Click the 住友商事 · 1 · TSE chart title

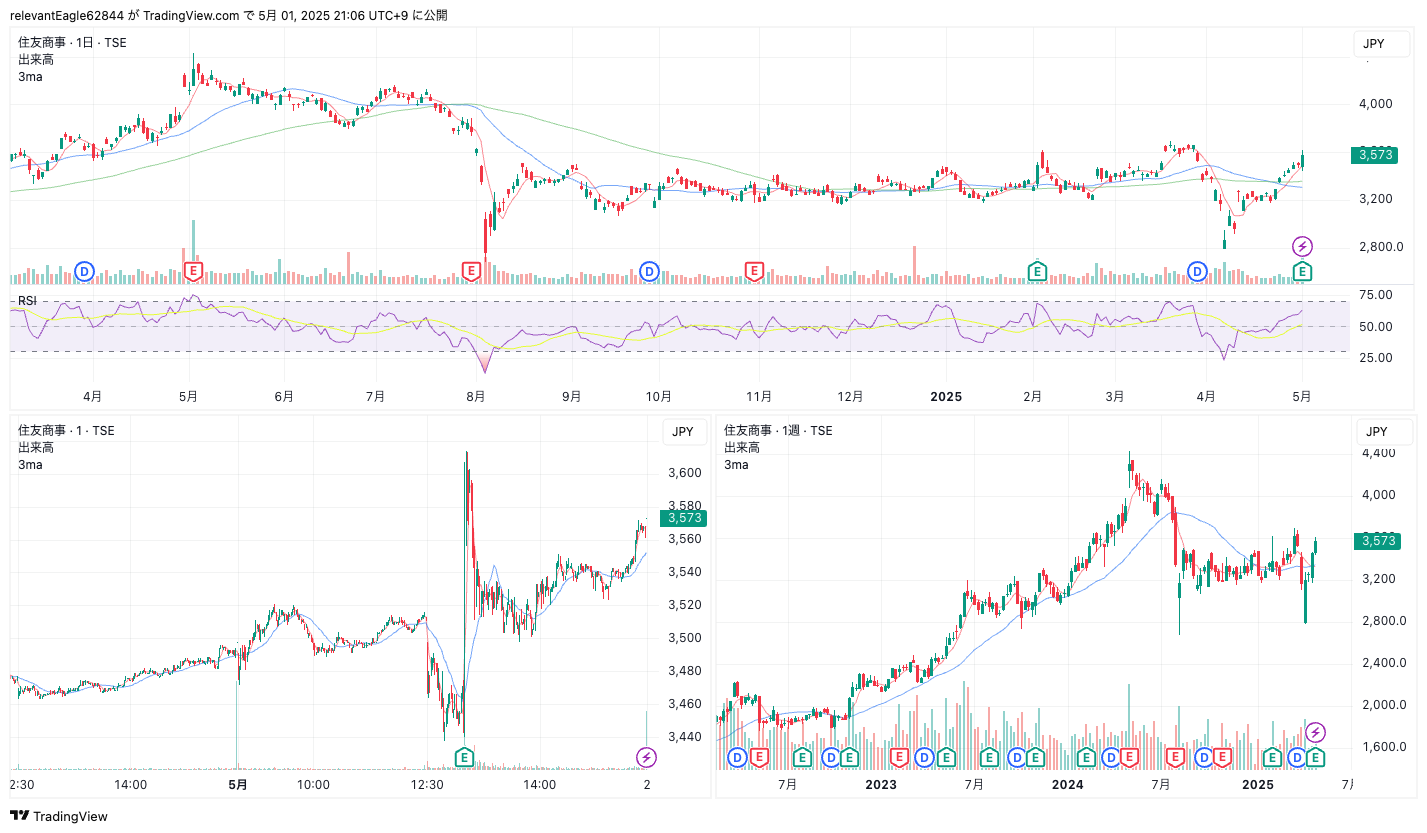[x=66, y=431]
